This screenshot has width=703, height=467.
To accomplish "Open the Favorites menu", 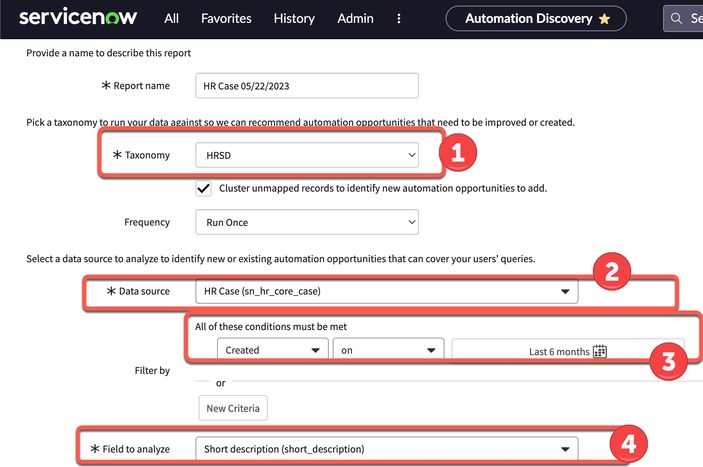I will [226, 18].
